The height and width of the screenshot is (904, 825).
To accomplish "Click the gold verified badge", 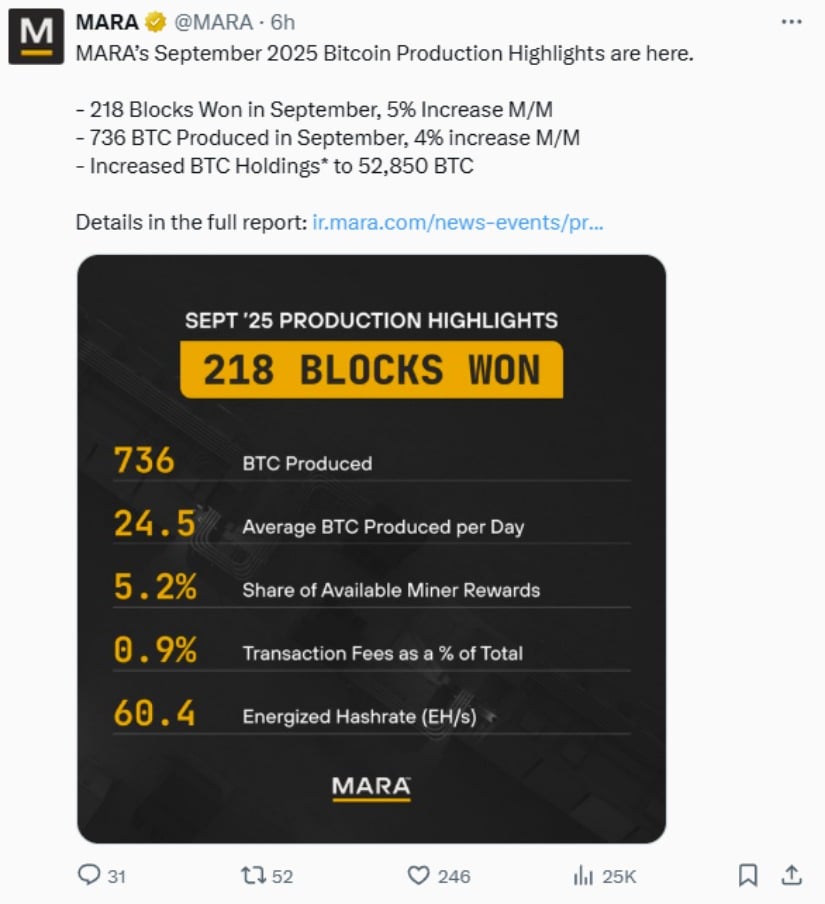I will tap(156, 22).
